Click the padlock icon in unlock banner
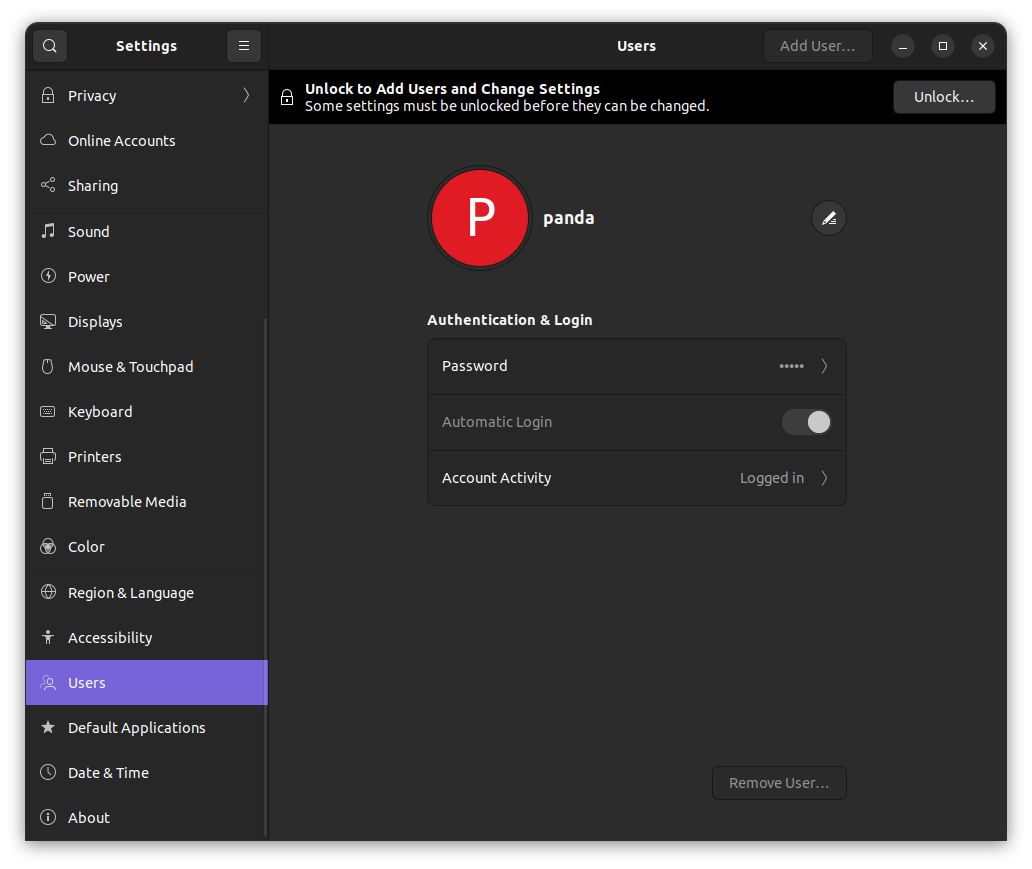1032x869 pixels. coord(287,97)
